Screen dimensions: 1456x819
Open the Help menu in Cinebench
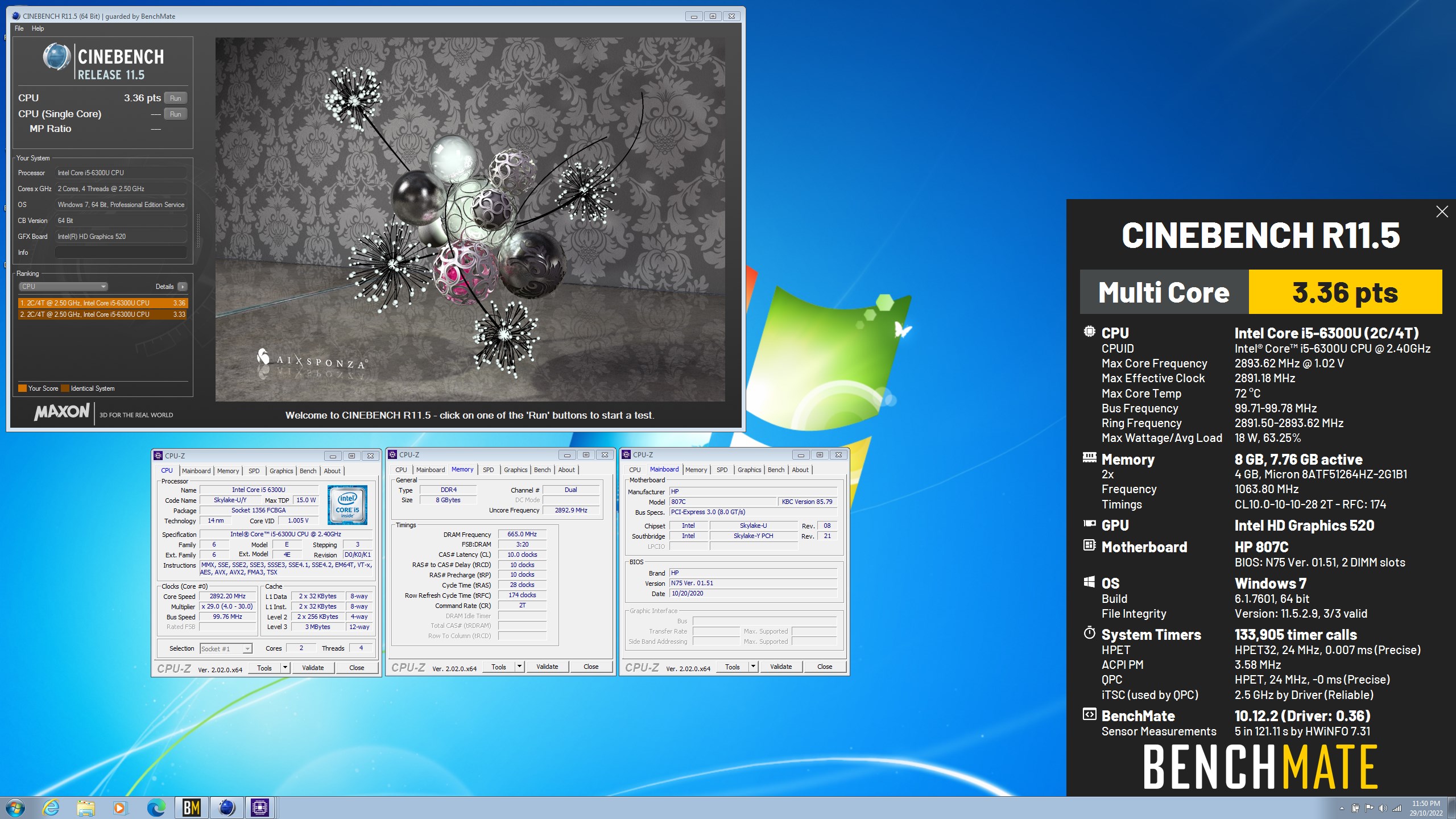tap(38, 28)
